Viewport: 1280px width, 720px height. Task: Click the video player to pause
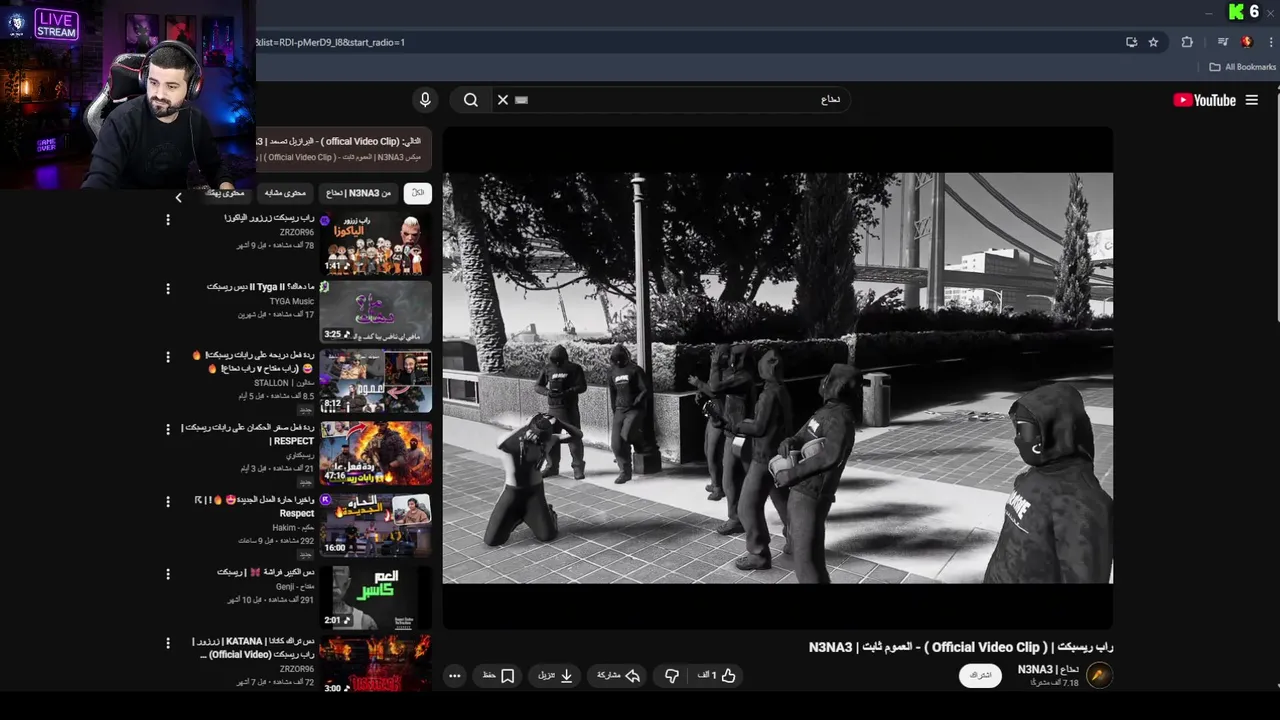pos(778,378)
